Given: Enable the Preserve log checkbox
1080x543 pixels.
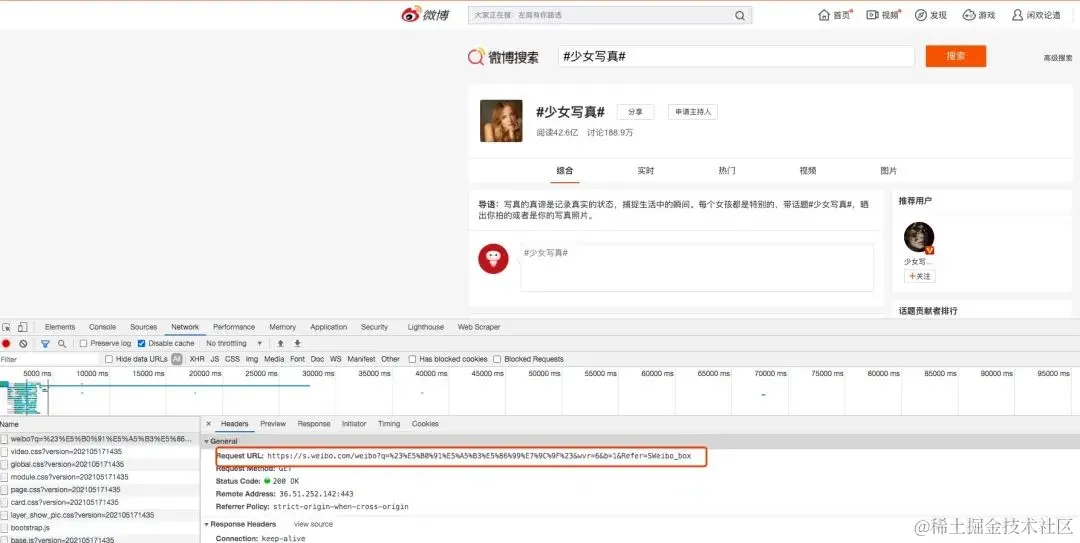Looking at the screenshot, I should pos(83,343).
